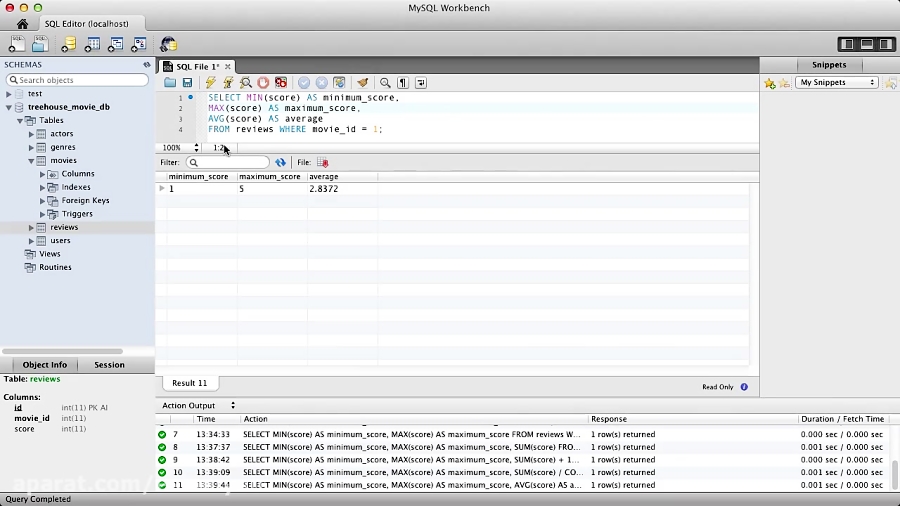Viewport: 900px width, 506px height.
Task: Toggle the bottom output panel
Action: point(867,44)
